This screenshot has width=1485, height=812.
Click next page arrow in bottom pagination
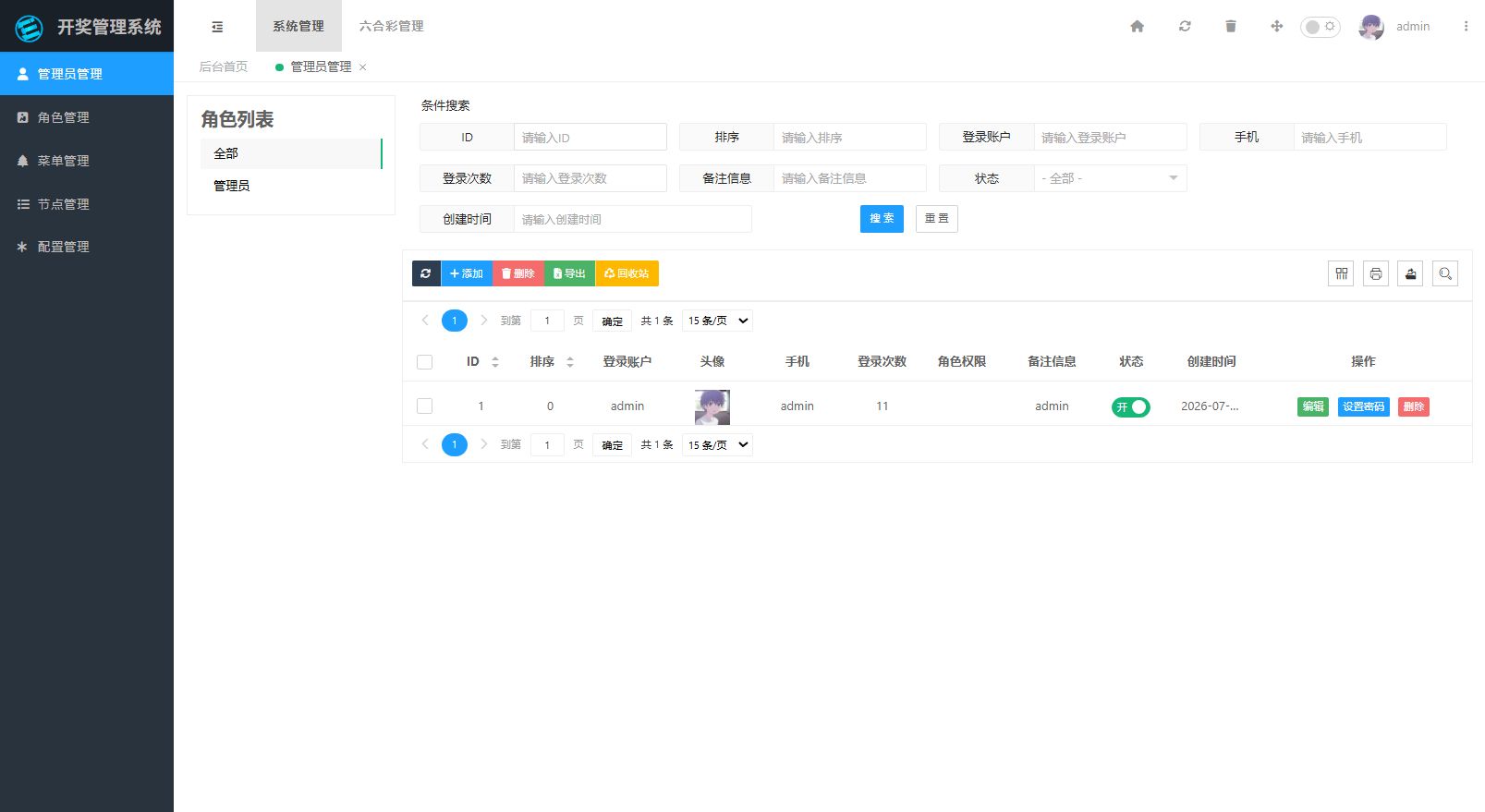pyautogui.click(x=483, y=444)
